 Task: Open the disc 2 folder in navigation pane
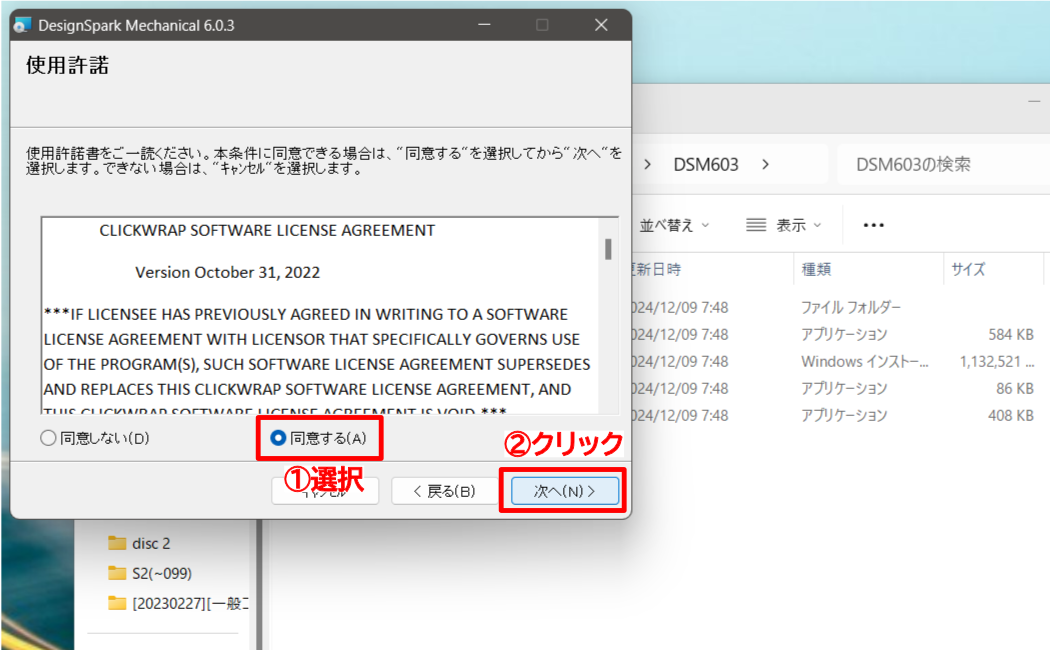tap(151, 544)
